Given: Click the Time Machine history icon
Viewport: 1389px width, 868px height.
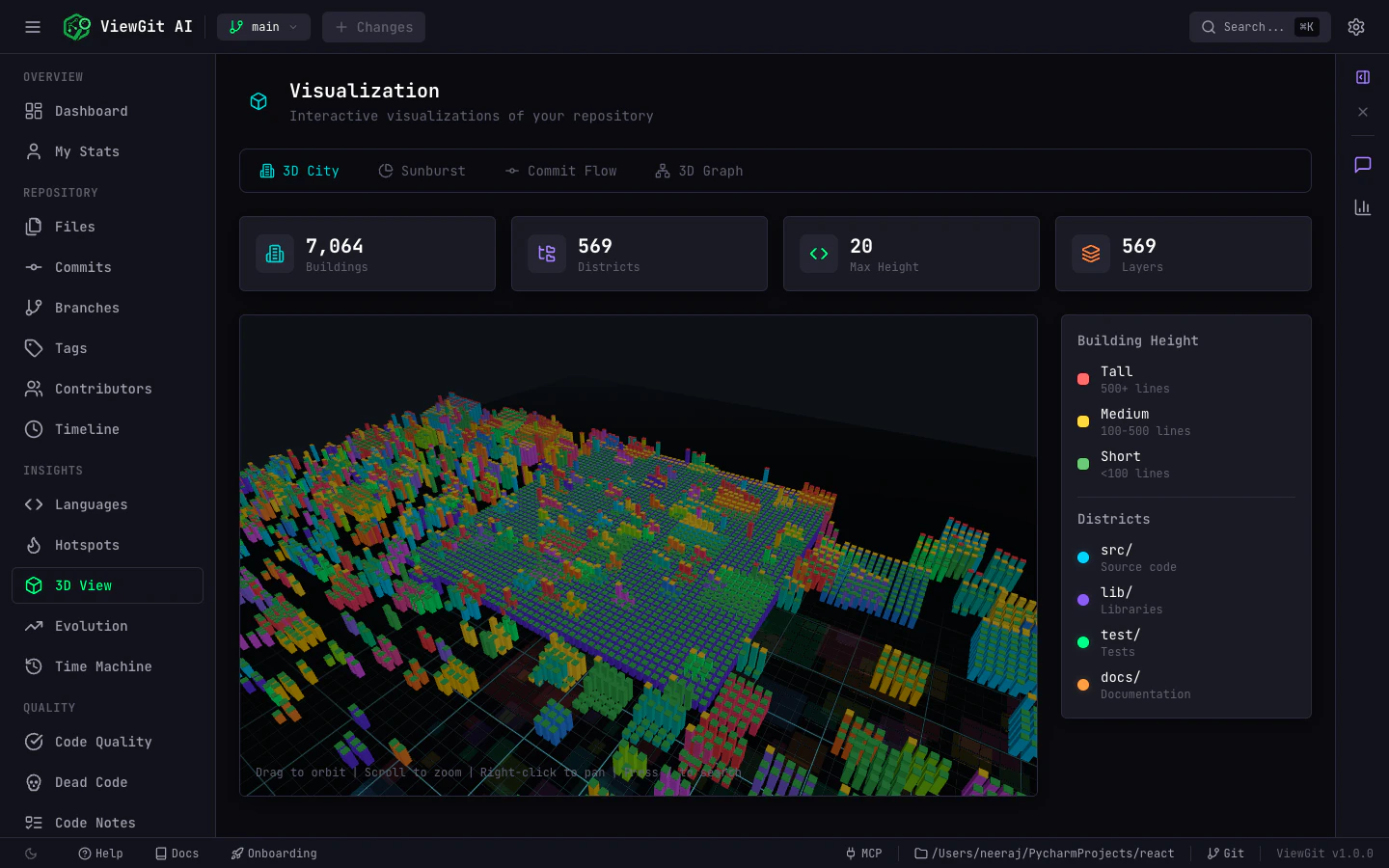Looking at the screenshot, I should [x=34, y=666].
